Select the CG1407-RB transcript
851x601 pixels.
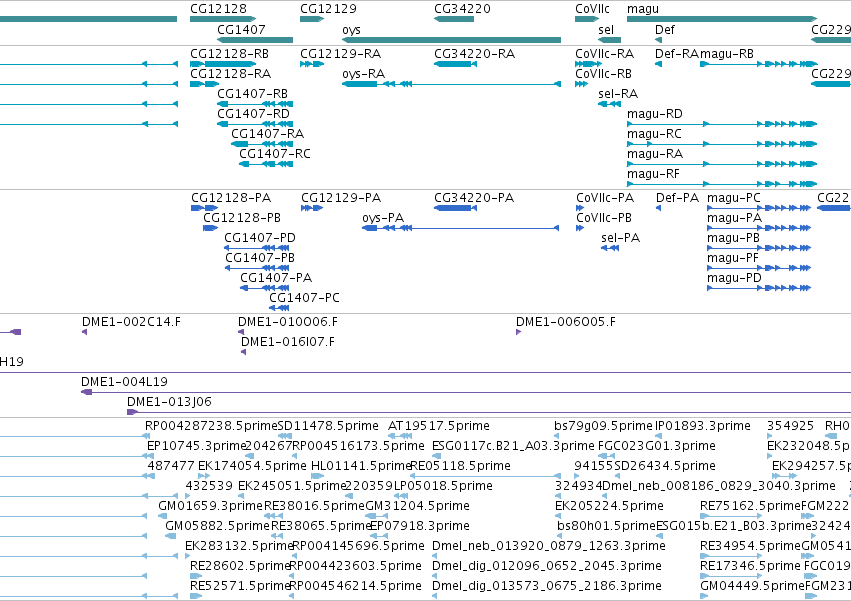tap(255, 104)
